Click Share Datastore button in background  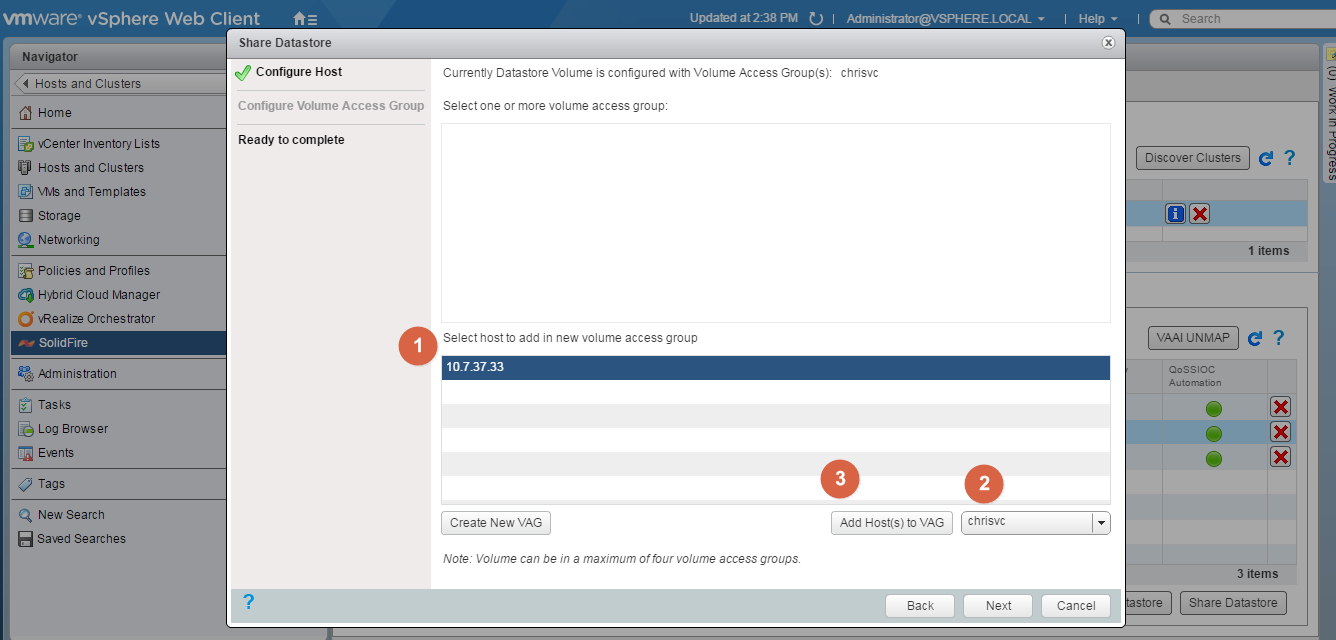(1233, 603)
